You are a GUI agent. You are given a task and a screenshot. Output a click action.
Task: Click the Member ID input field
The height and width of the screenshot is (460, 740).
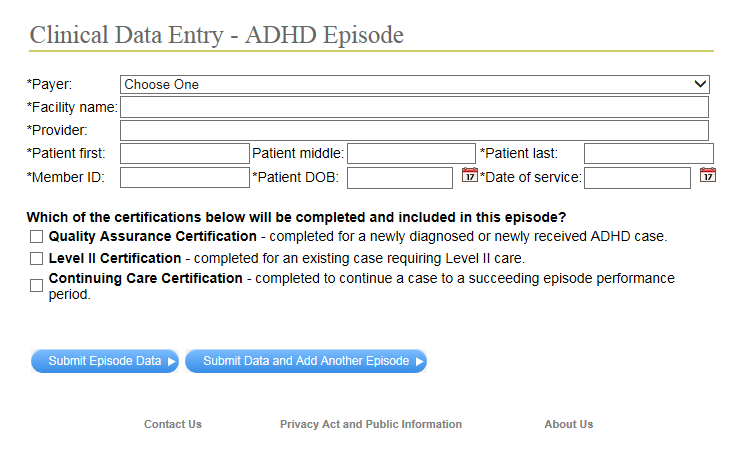(184, 177)
